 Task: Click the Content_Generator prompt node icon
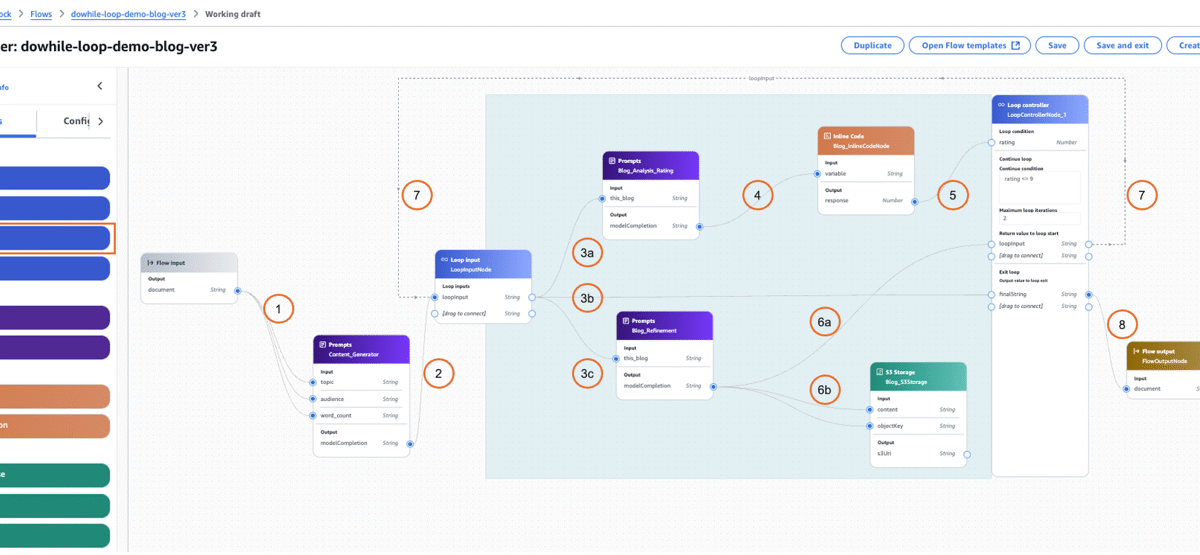[x=321, y=344]
